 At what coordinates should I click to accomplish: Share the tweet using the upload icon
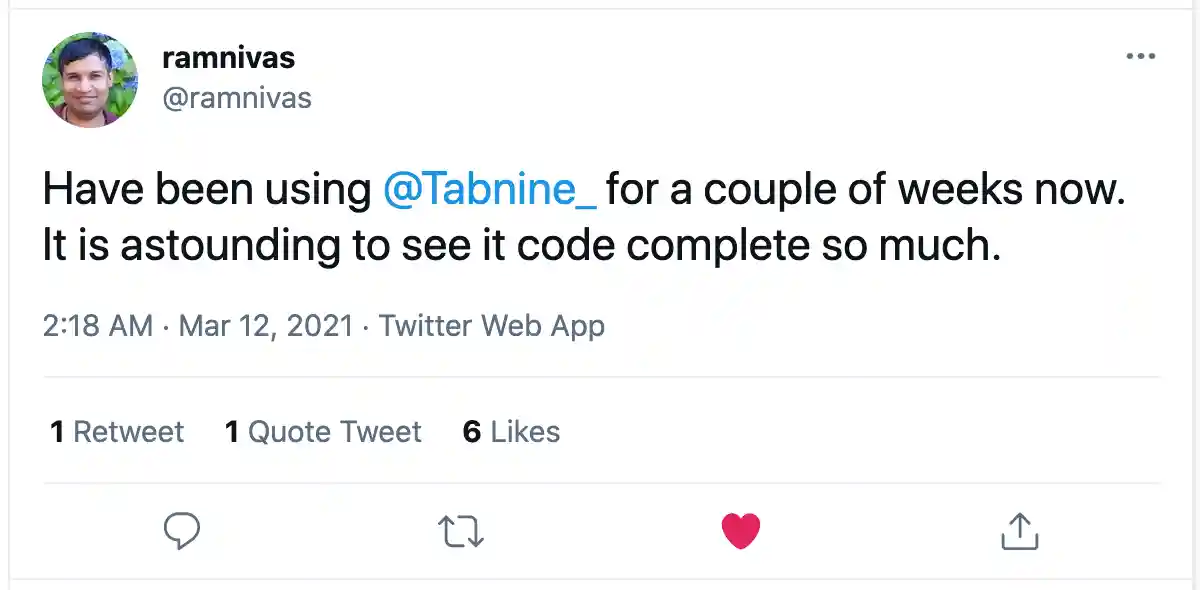1018,530
